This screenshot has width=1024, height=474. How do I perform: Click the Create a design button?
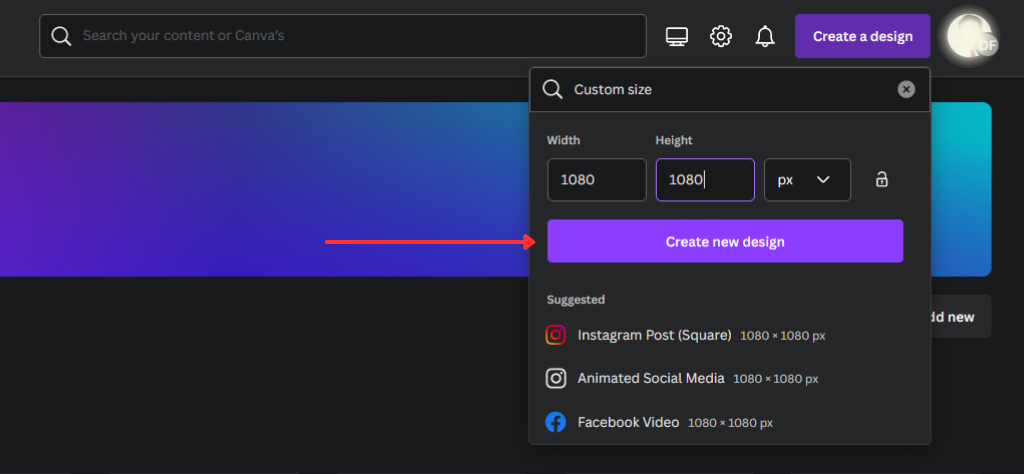pyautogui.click(x=862, y=37)
